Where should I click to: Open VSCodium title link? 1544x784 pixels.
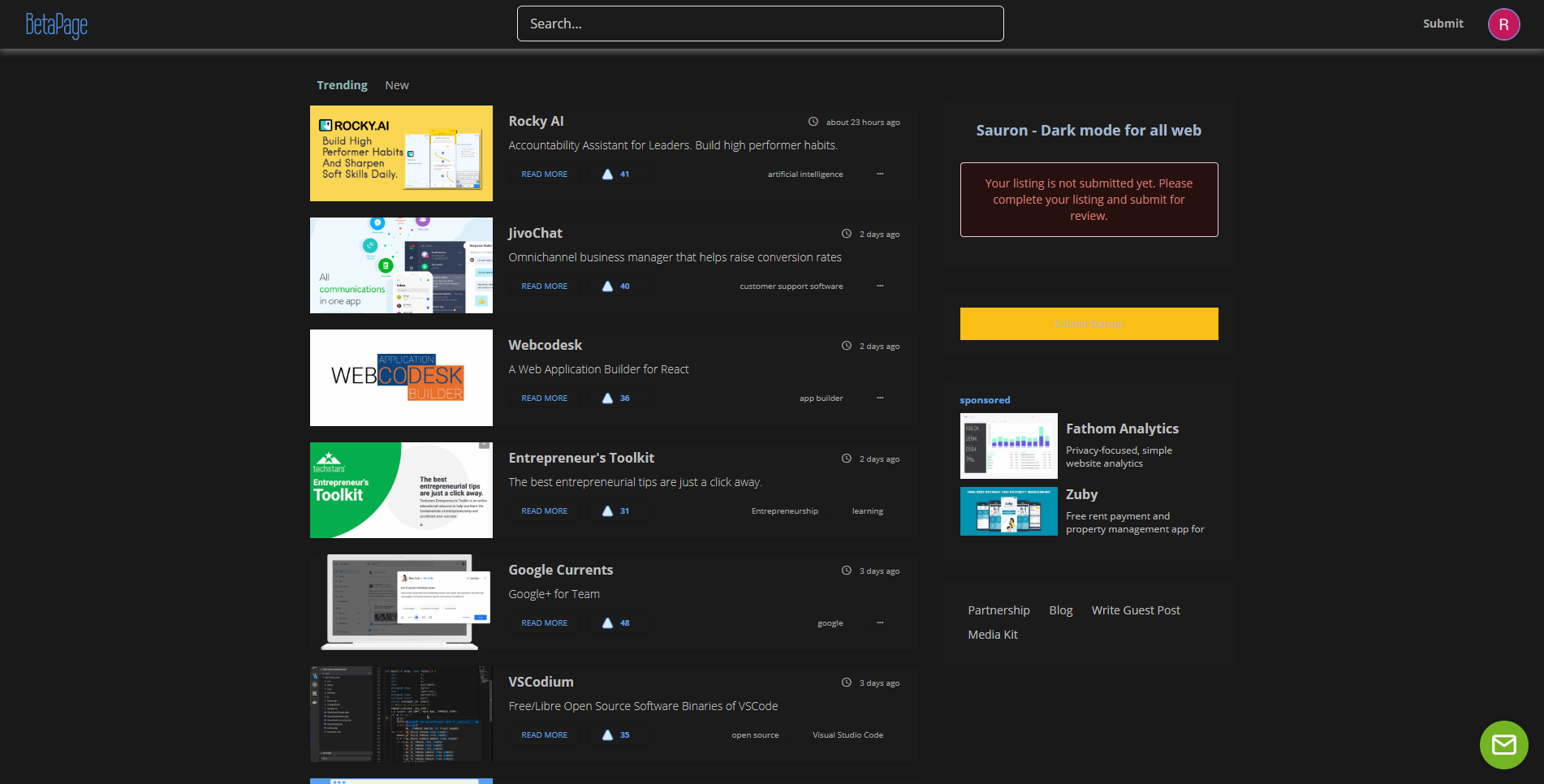click(x=541, y=682)
